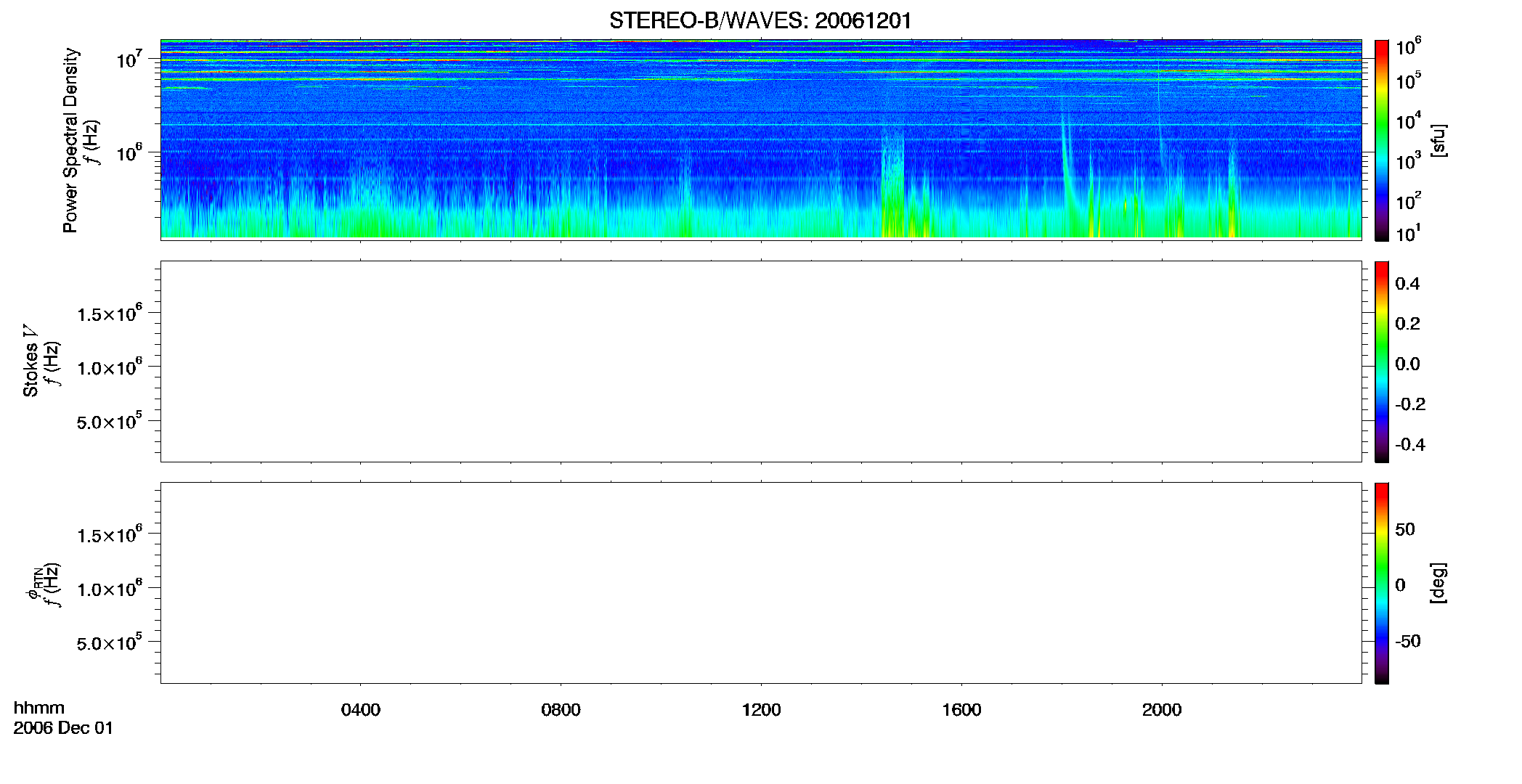The height and width of the screenshot is (784, 1522).
Task: Click the Power Spectral Density axis label
Action: 70,140
